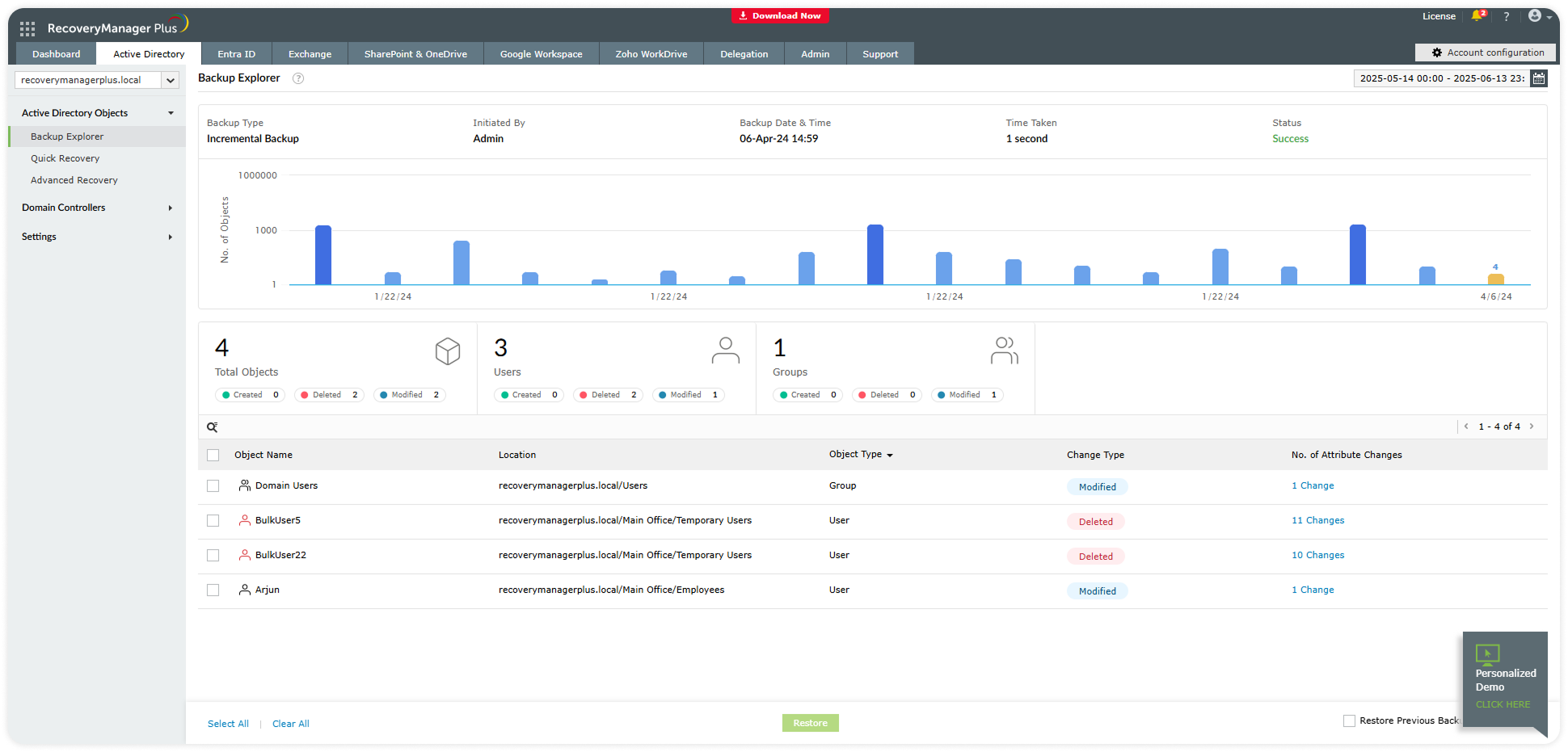Screen dimensions: 1568x752
Task: Open the Object Type column filter dropdown
Action: (x=889, y=456)
